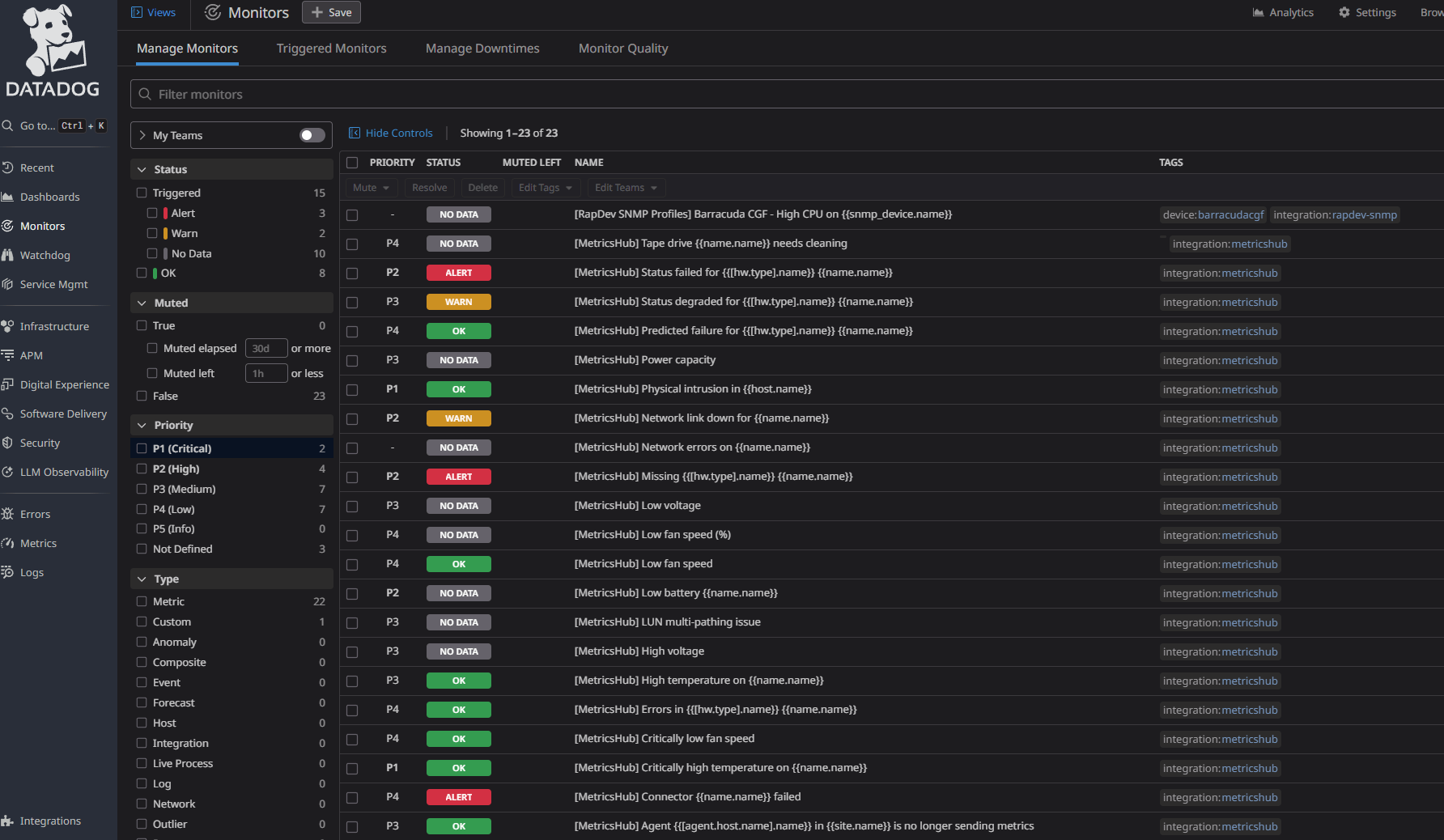The height and width of the screenshot is (840, 1444).
Task: Click in the Filter monitors field
Action: pos(787,94)
